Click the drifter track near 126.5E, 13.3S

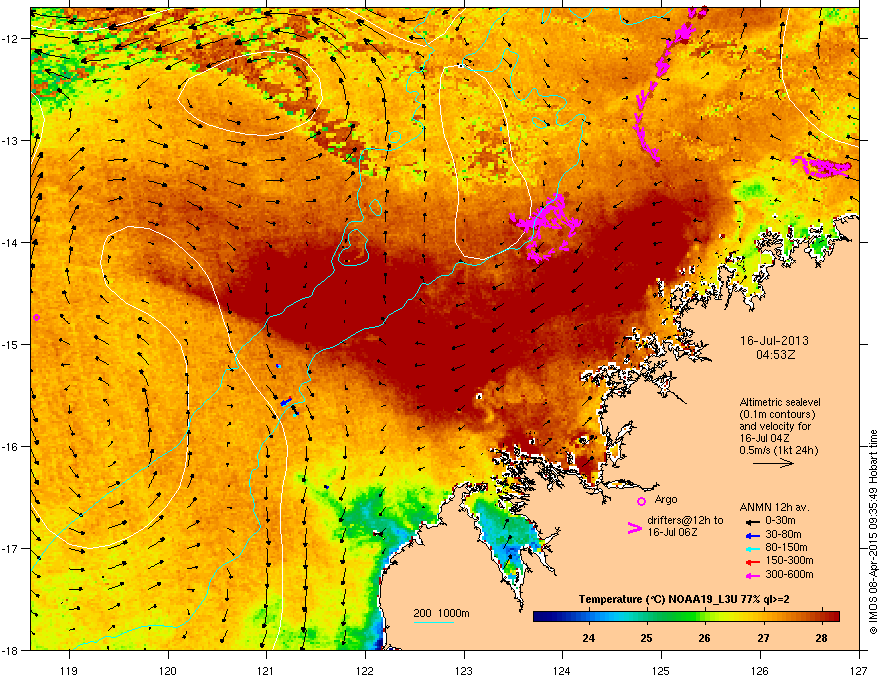pos(821,167)
